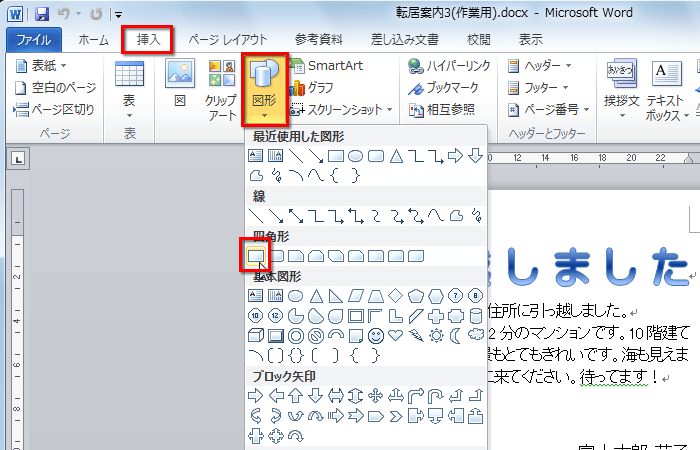Select the donut shape under 基本図形

296,335
